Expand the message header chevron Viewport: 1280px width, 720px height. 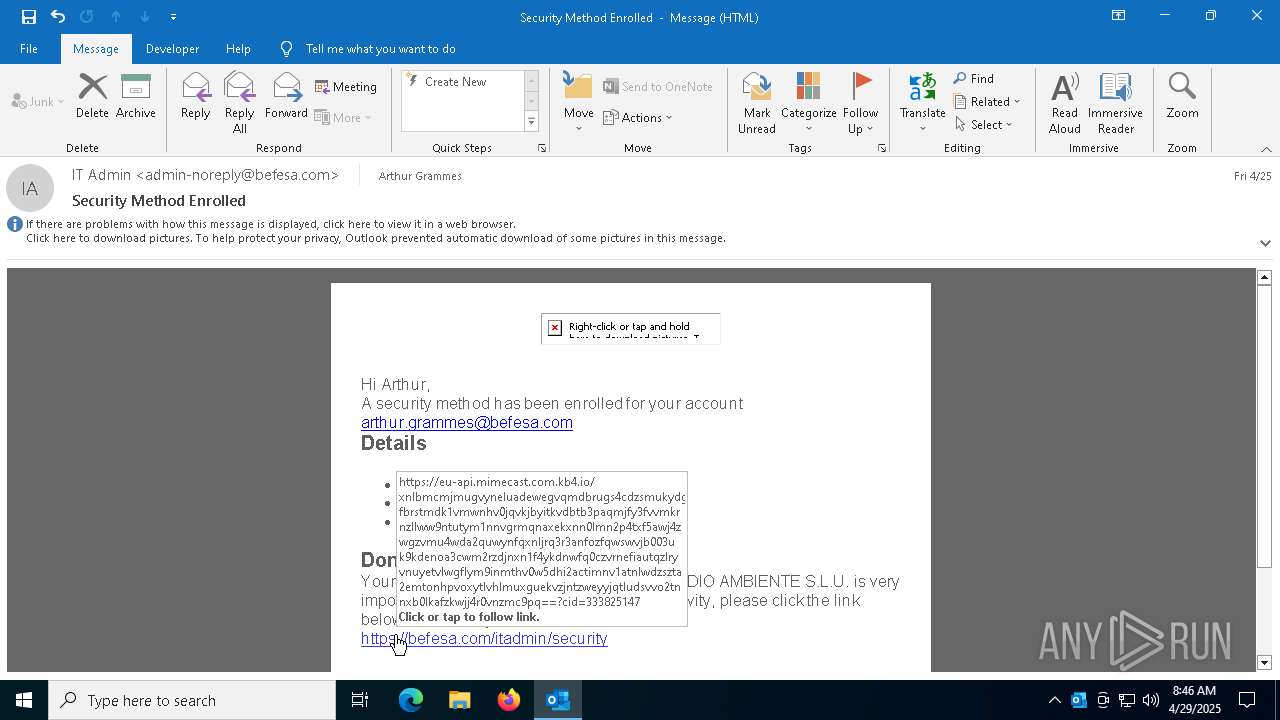click(1265, 243)
